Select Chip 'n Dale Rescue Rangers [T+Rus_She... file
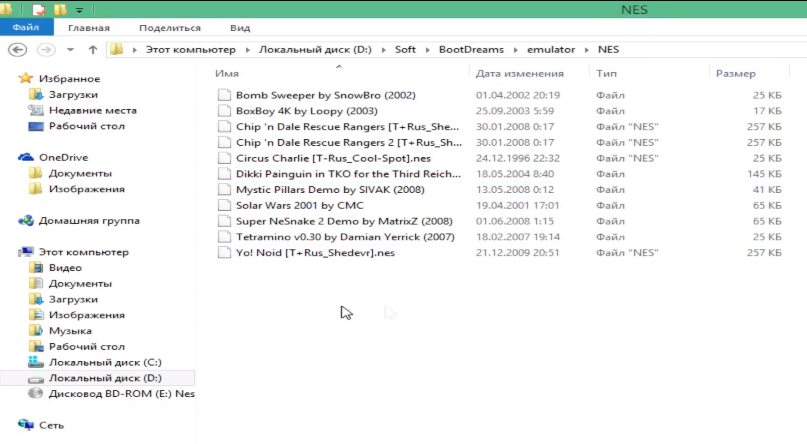 click(x=347, y=127)
